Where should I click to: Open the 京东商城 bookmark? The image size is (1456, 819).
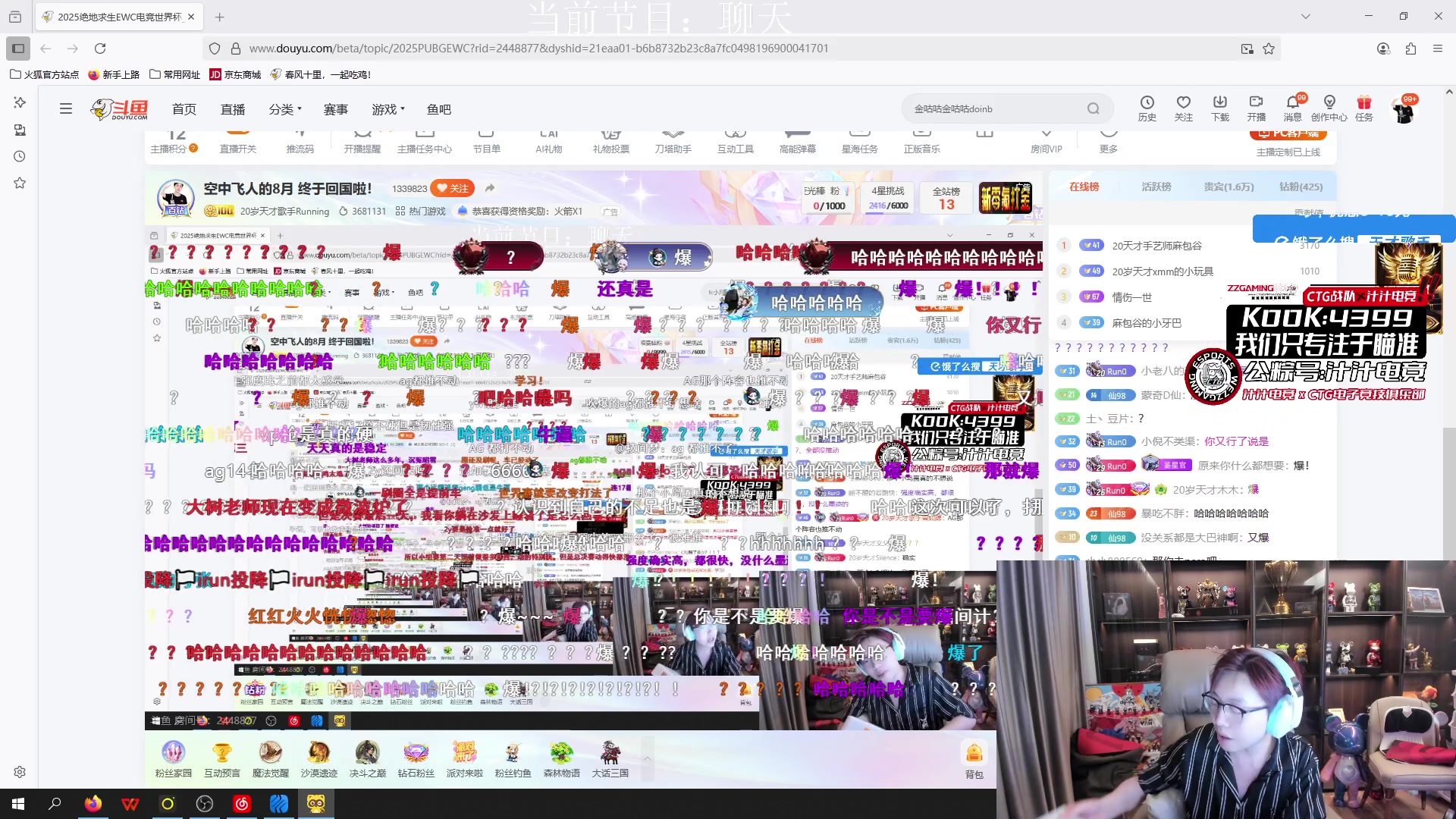[235, 74]
